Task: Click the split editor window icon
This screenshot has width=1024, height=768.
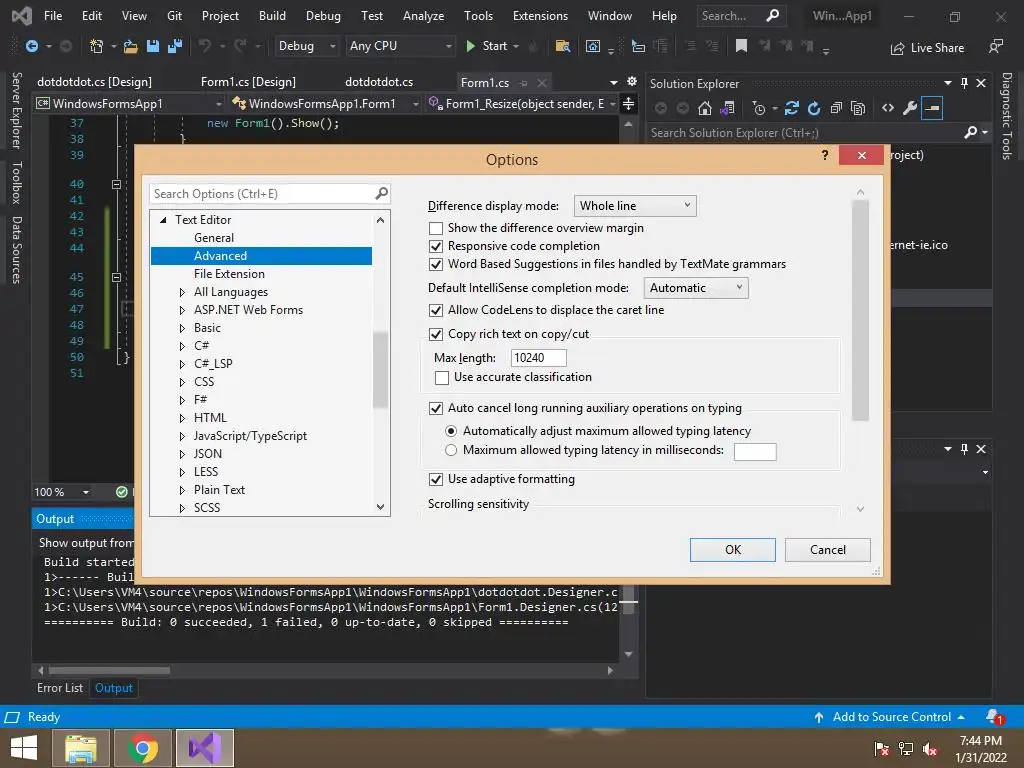Action: [628, 104]
